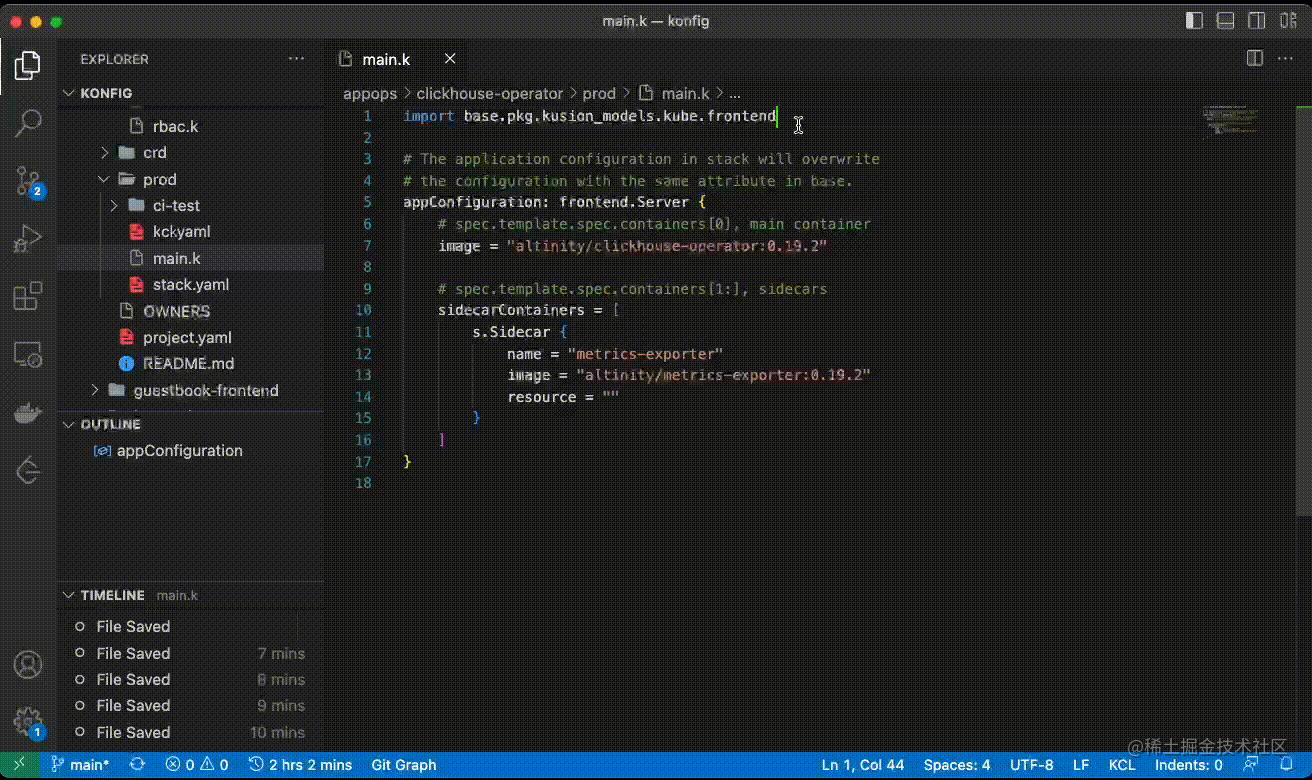Open Git Graph from status bar
The height and width of the screenshot is (780, 1312).
[x=404, y=765]
